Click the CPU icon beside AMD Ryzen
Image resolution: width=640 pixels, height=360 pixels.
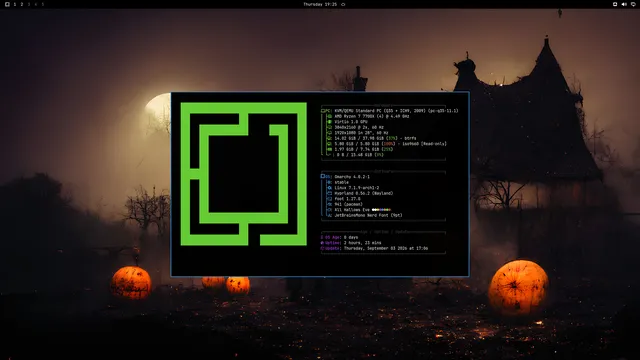[x=329, y=116]
